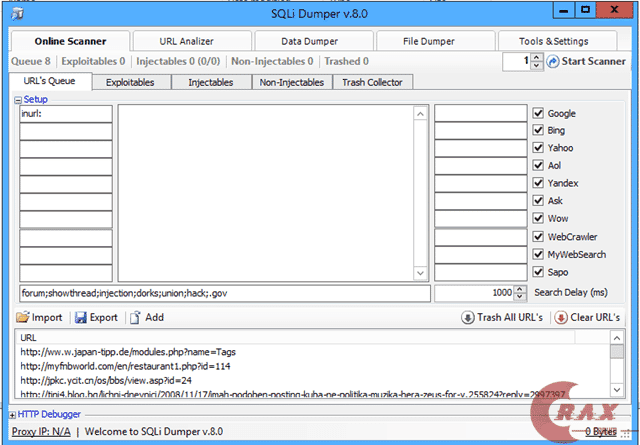
Task: Open the Trash Collector sub-tab
Action: pyautogui.click(x=373, y=82)
